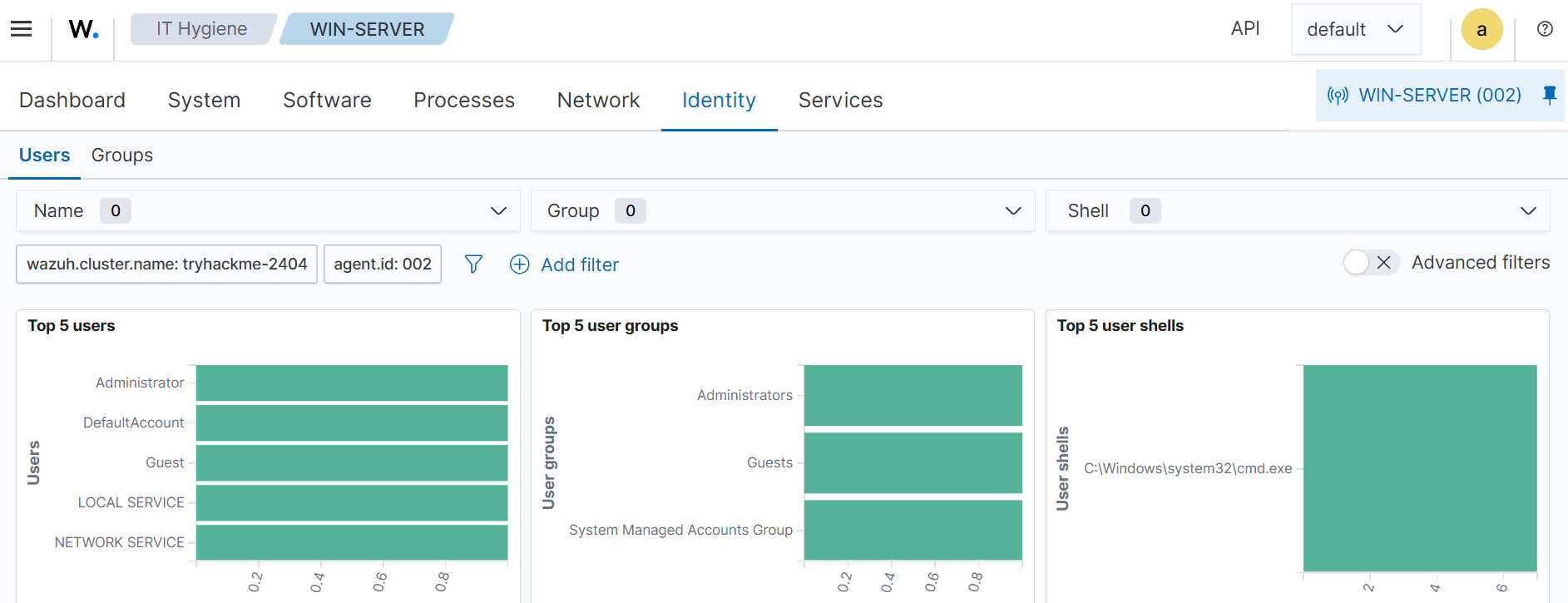Viewport: 1568px width, 603px height.
Task: Click the agent.id: 002 filter pill
Action: point(383,264)
